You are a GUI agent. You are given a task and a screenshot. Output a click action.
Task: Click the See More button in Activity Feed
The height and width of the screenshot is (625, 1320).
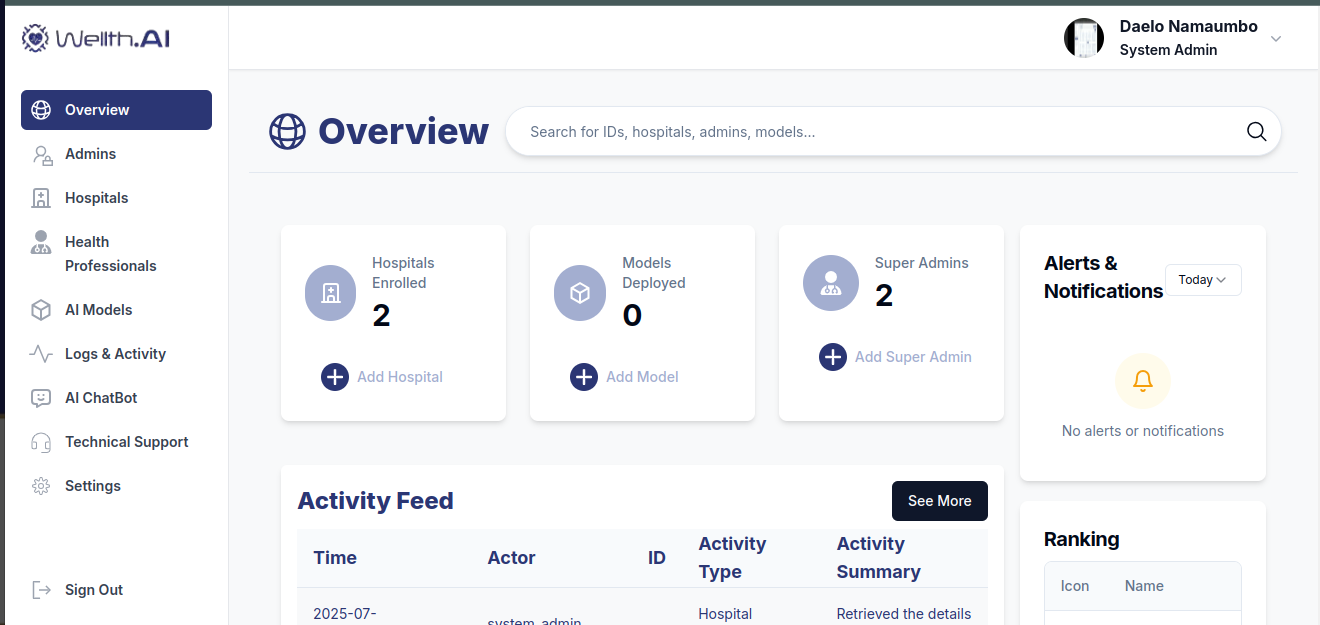[940, 501]
